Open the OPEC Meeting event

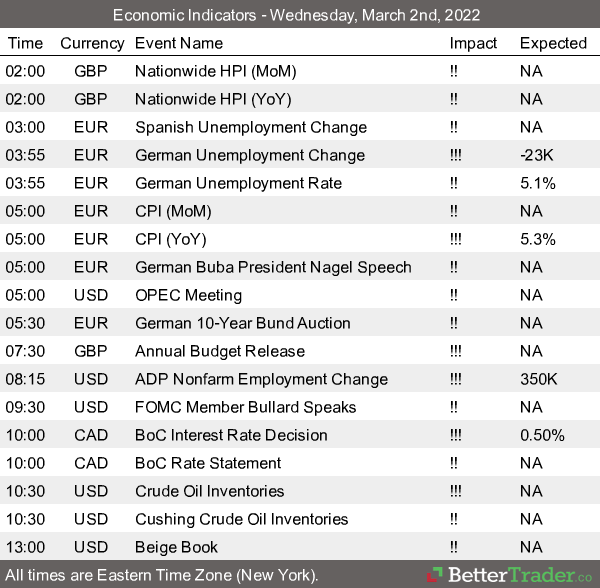[188, 295]
